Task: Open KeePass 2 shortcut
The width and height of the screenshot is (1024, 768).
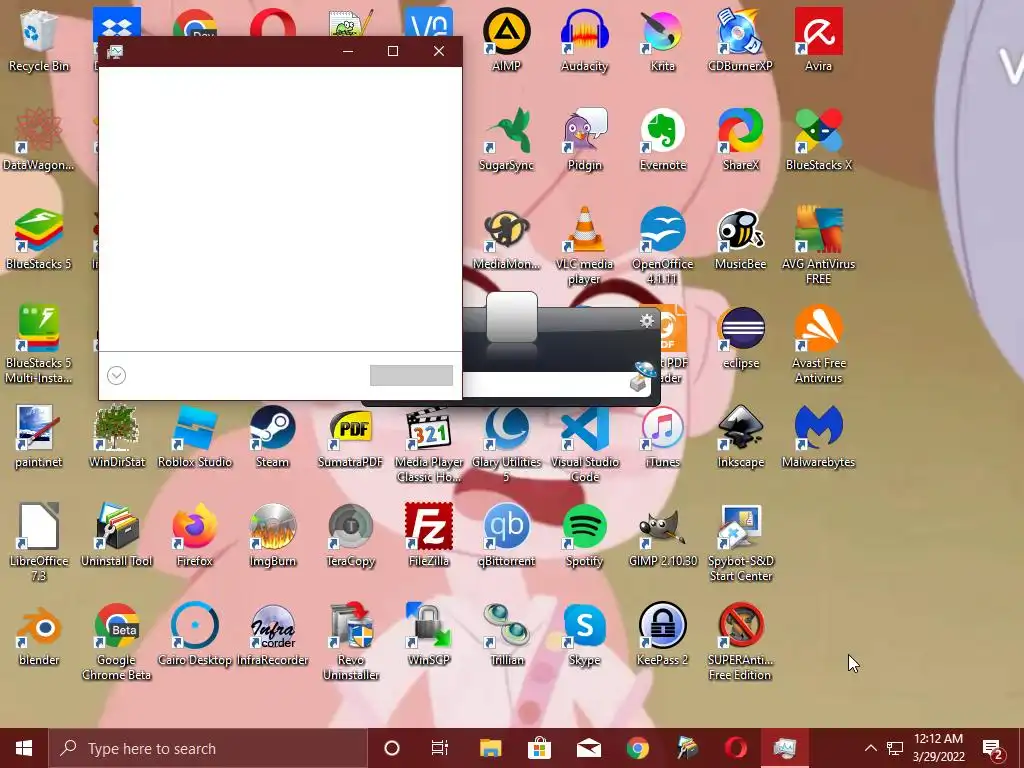Action: [662, 635]
